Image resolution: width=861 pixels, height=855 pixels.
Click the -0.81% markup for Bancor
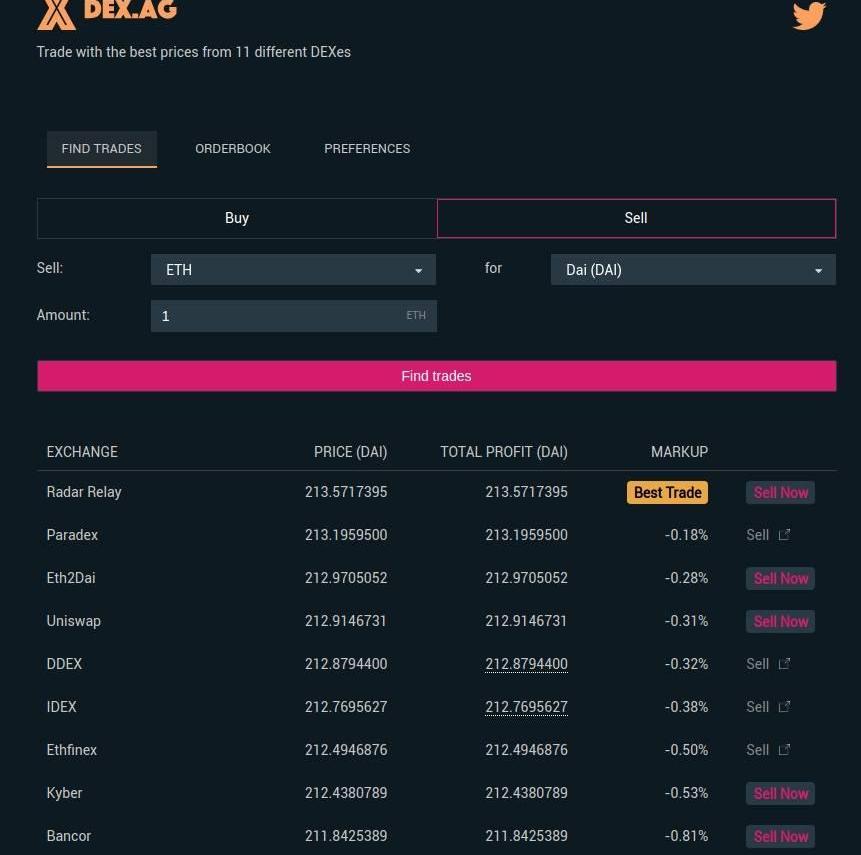tap(686, 836)
